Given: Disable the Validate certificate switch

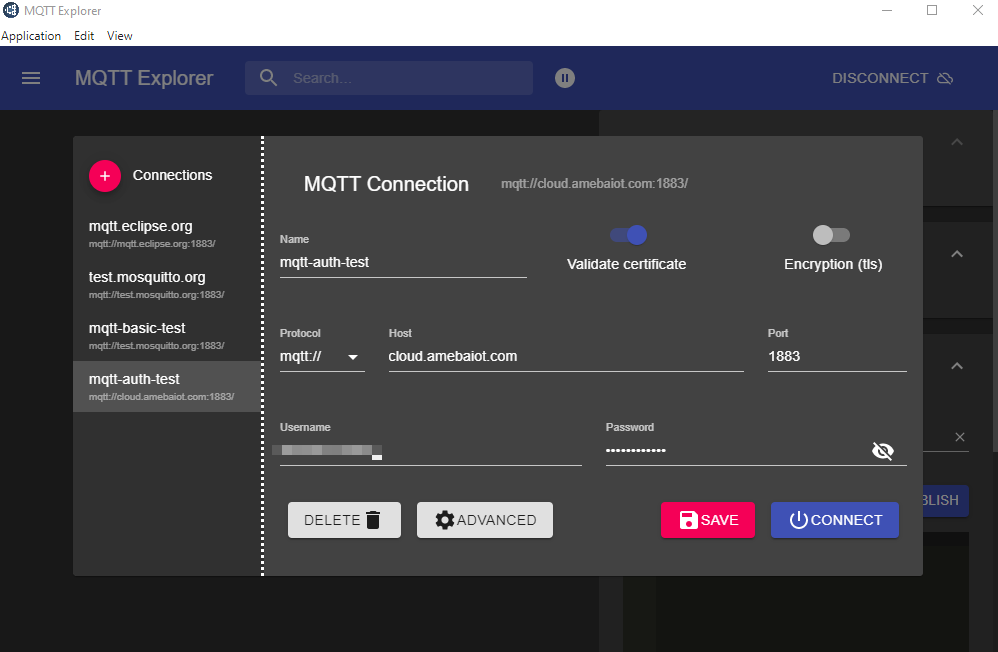Looking at the screenshot, I should 628,235.
